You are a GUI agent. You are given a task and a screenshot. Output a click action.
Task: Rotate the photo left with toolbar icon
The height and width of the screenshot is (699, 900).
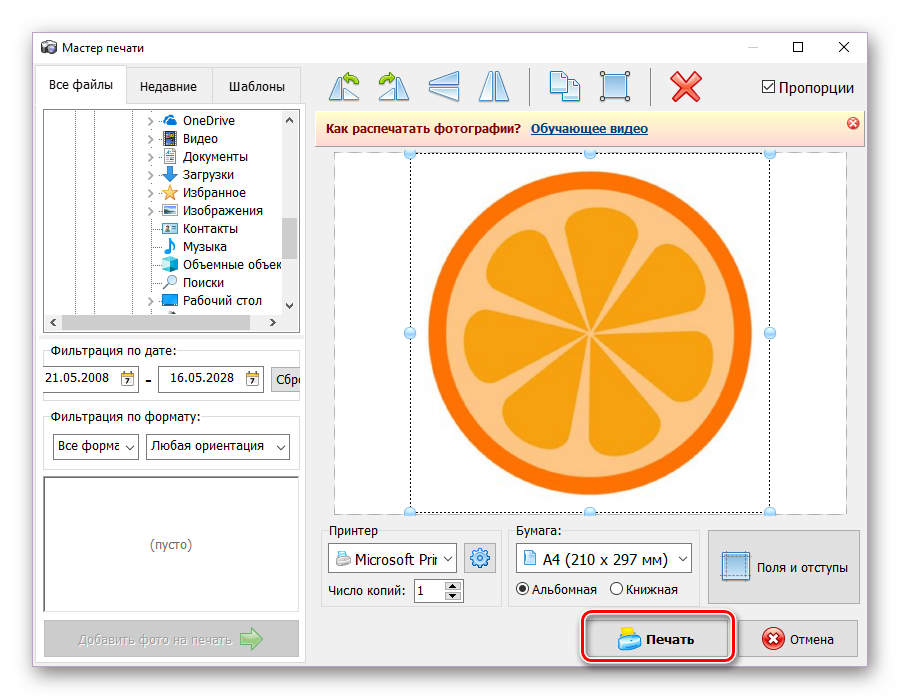[x=345, y=86]
